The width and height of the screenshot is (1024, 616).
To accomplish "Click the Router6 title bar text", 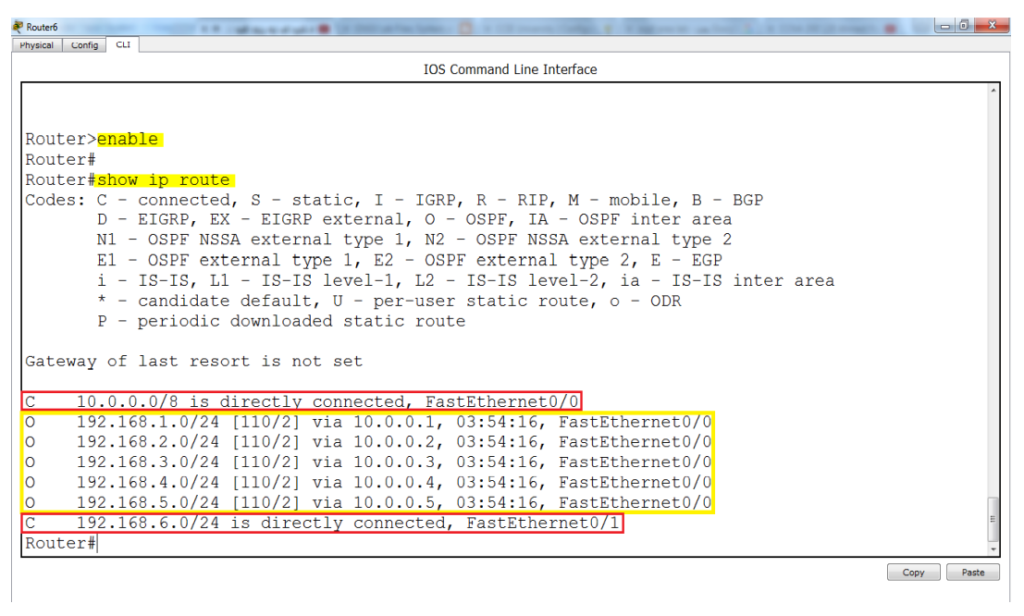I will click(x=42, y=27).
